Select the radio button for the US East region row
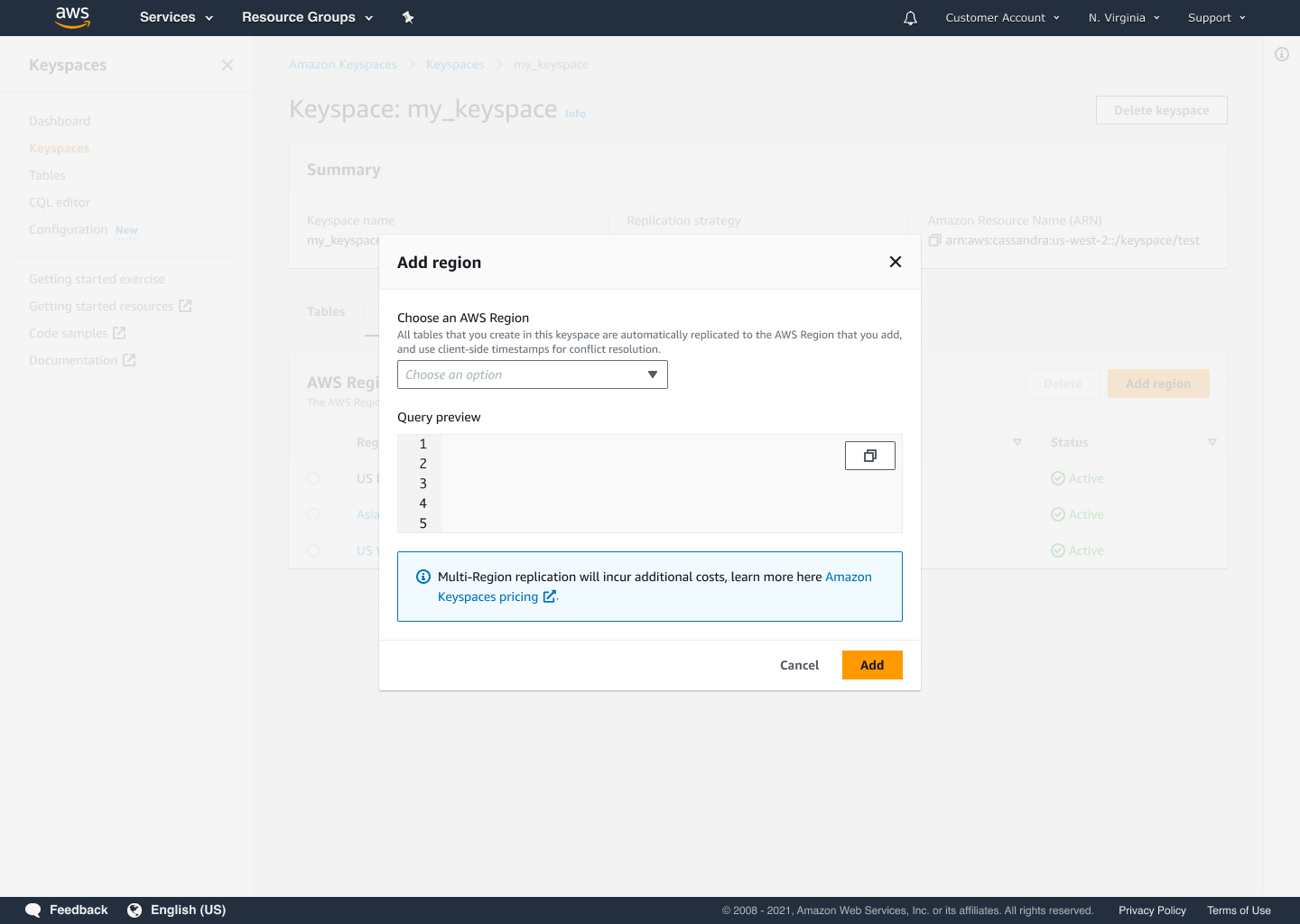This screenshot has width=1300, height=924. 313,478
